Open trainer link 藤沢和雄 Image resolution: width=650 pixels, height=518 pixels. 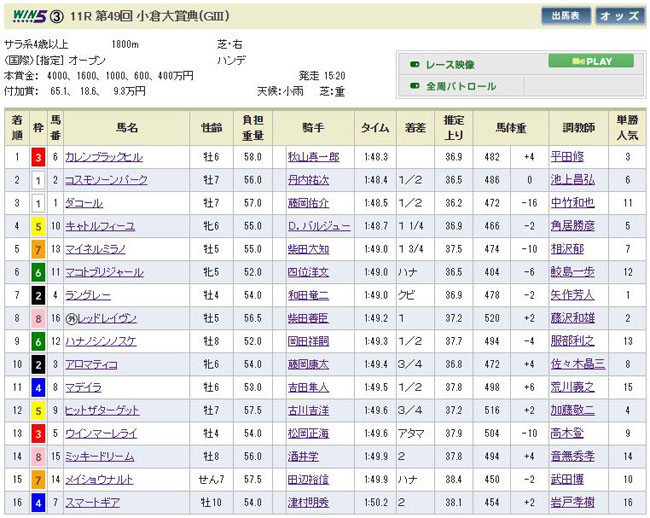572,318
